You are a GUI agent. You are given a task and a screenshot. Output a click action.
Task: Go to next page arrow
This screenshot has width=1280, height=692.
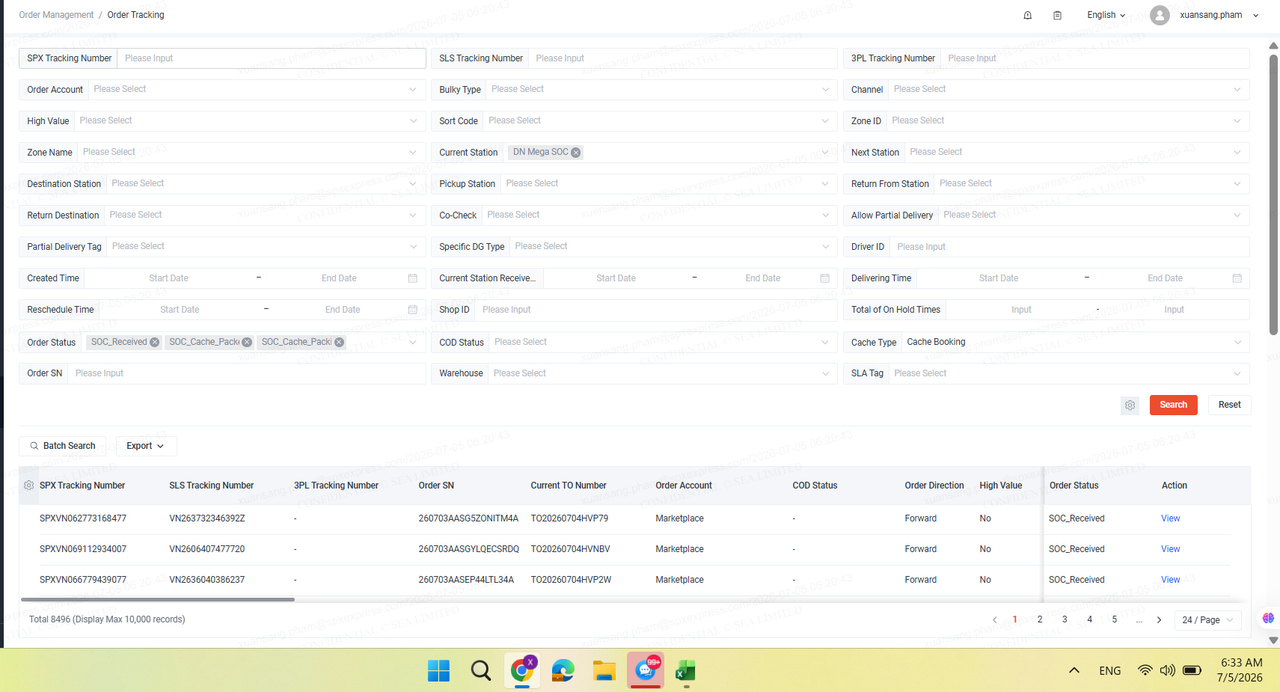[1159, 620]
